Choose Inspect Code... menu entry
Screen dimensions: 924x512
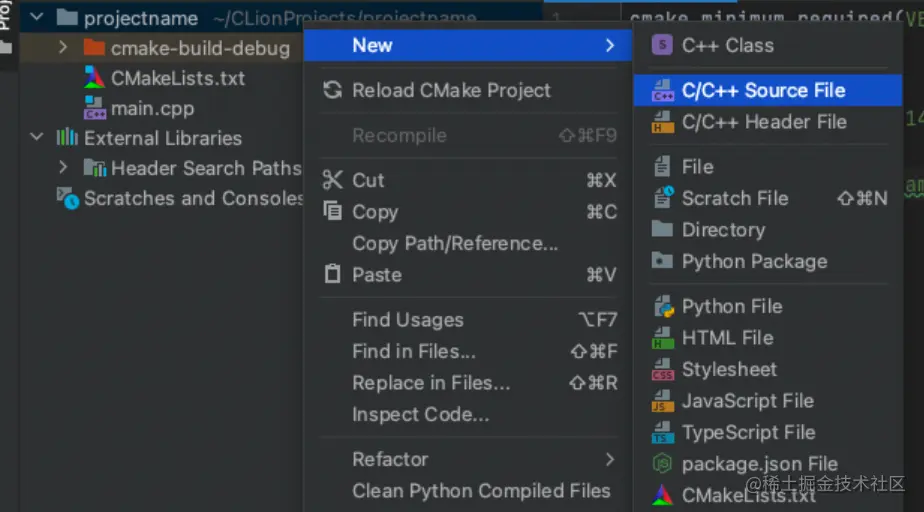click(468, 414)
